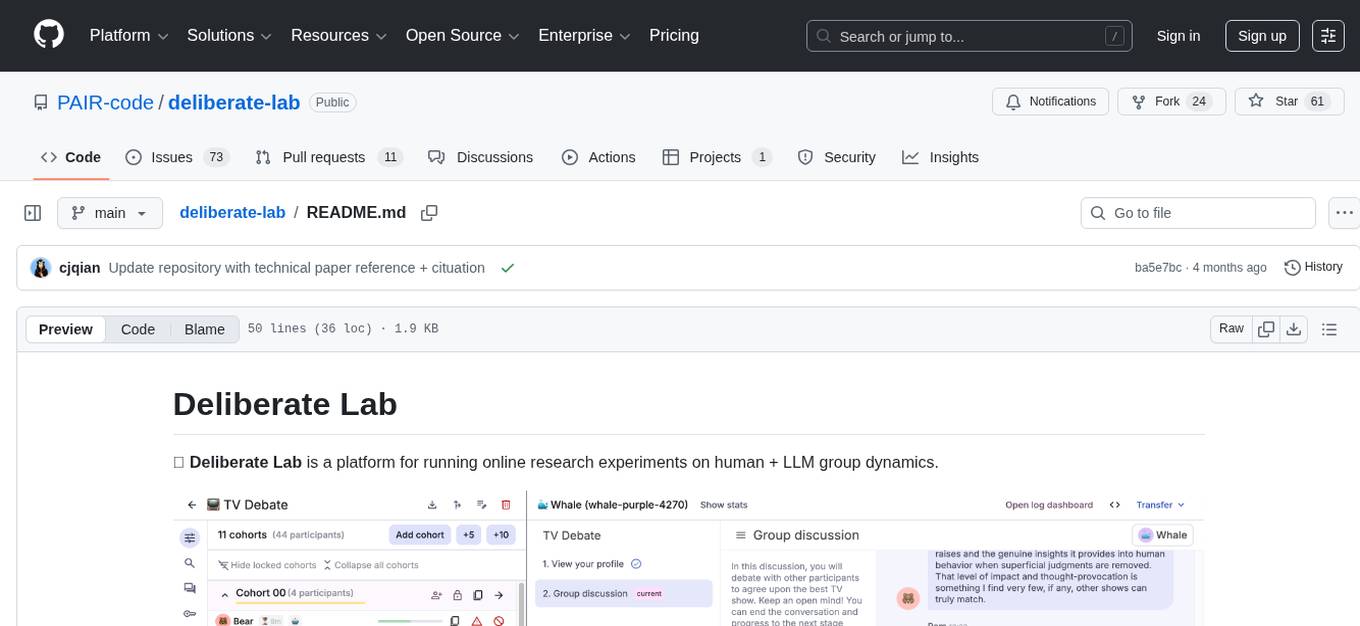The width and height of the screenshot is (1360, 626).
Task: Open the file outline list
Action: click(1327, 328)
